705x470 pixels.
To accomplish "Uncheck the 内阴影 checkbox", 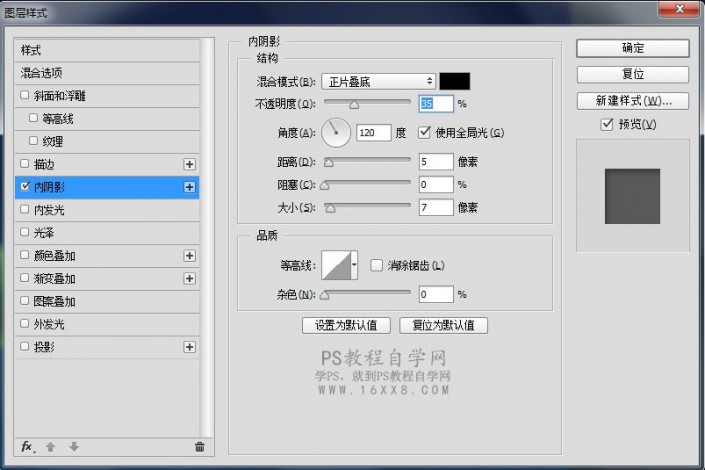I will point(25,186).
